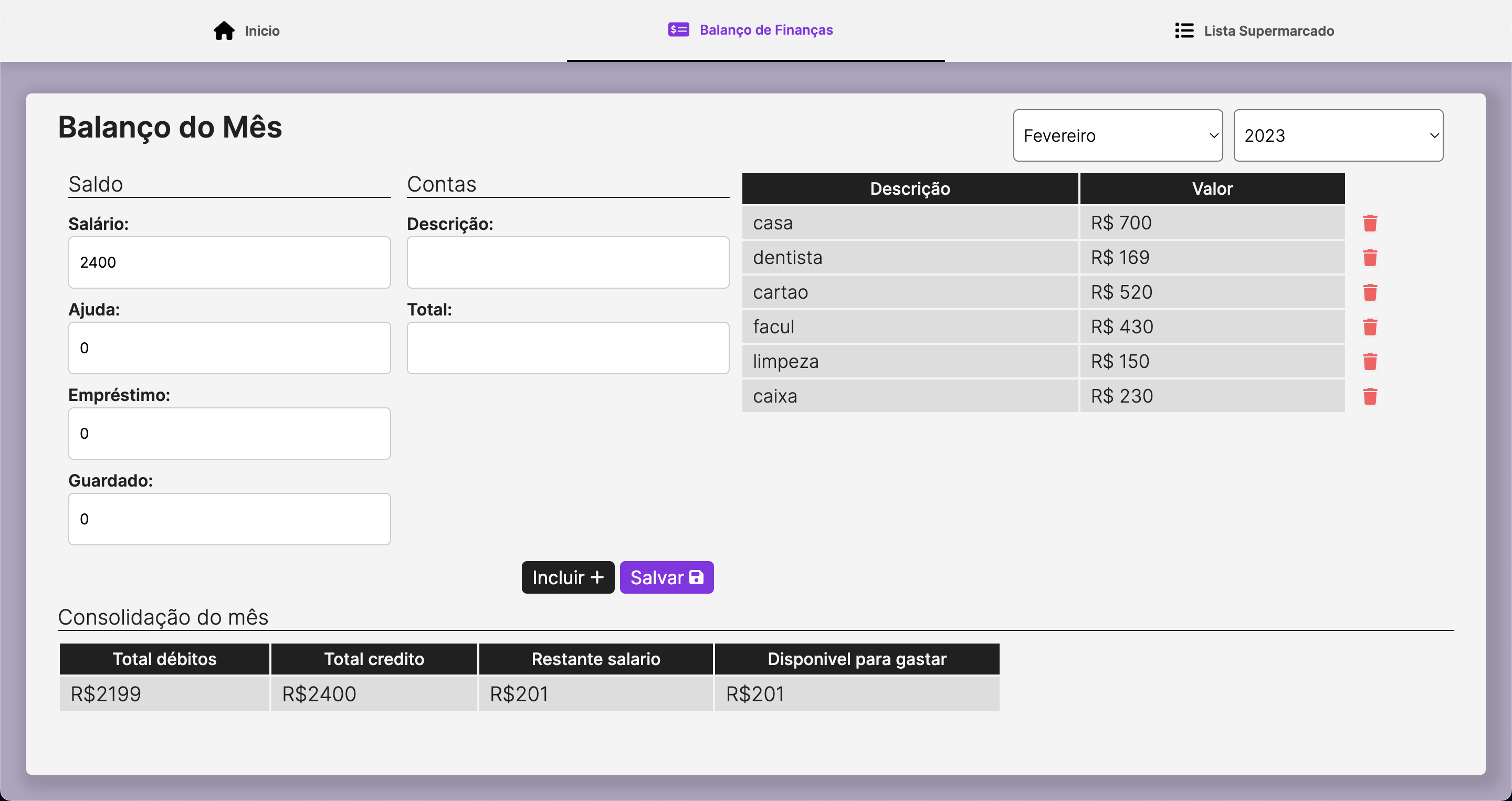Select the Contas Total input box
Image resolution: width=1512 pixels, height=801 pixels.
(568, 348)
